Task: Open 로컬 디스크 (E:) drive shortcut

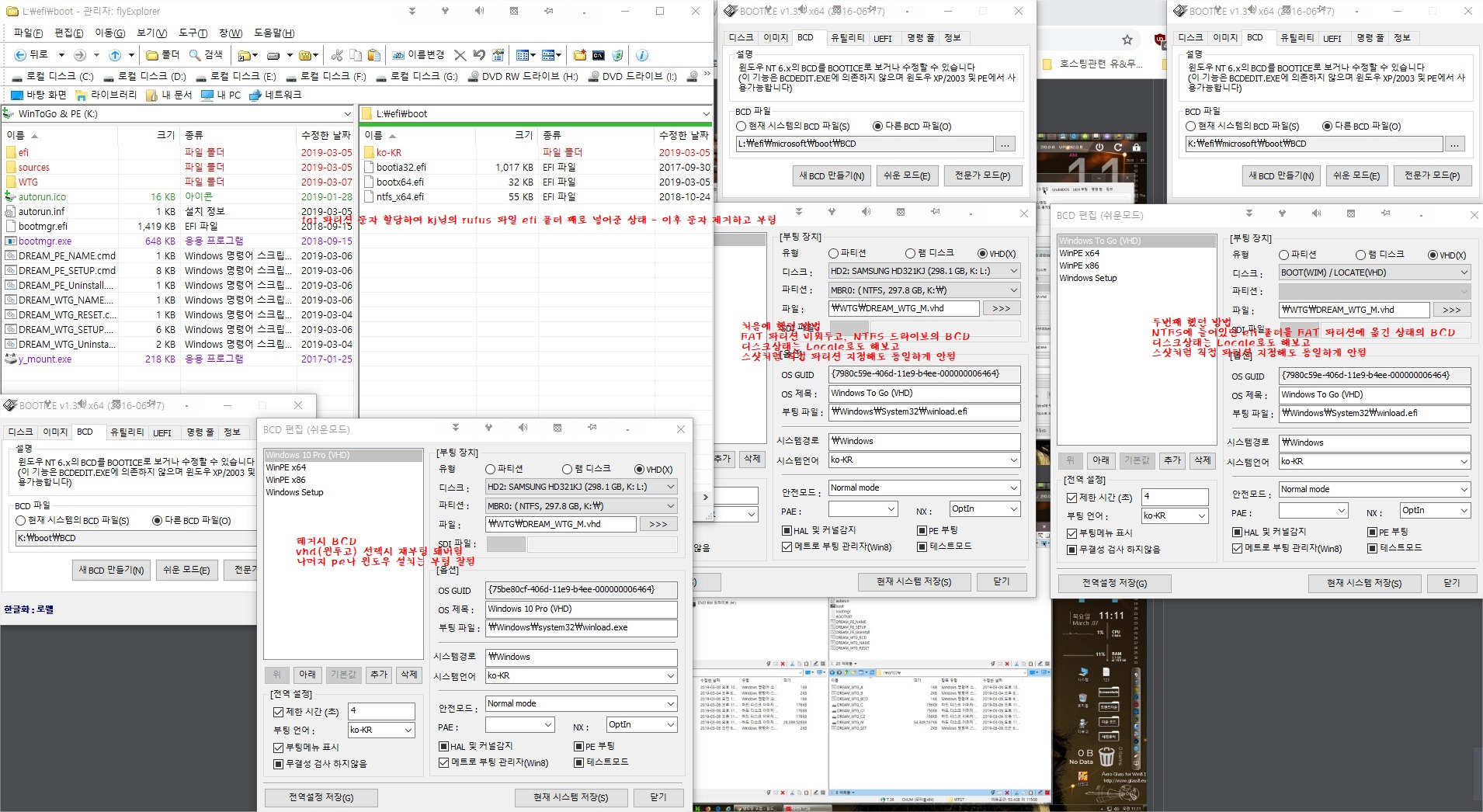Action: click(x=236, y=76)
